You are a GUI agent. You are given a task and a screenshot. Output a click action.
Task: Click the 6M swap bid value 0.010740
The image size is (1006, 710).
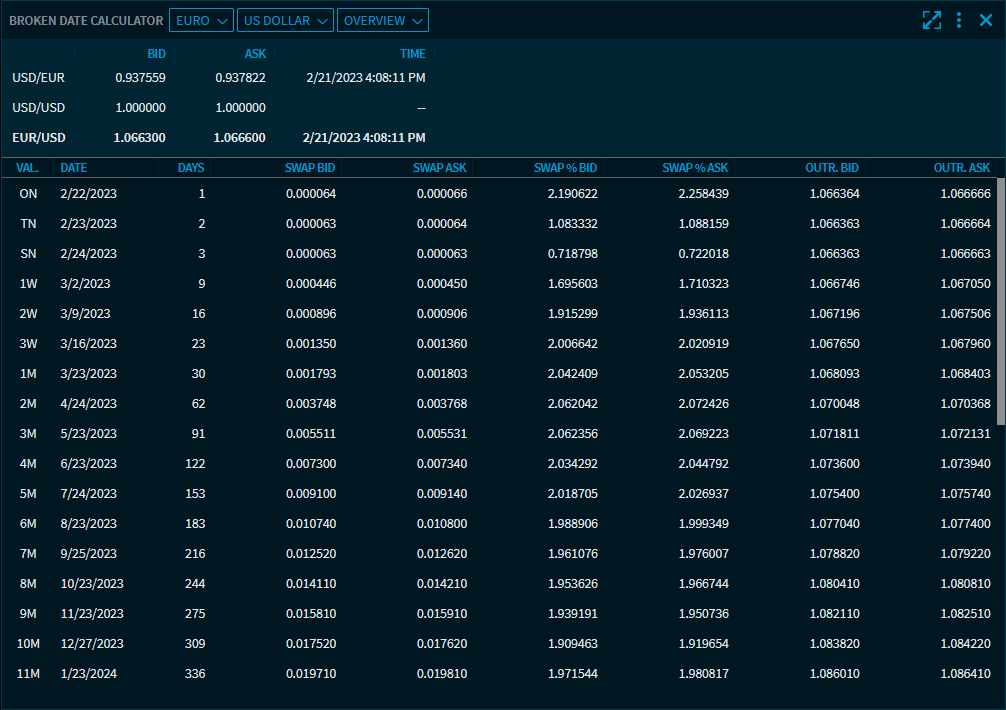(x=310, y=524)
